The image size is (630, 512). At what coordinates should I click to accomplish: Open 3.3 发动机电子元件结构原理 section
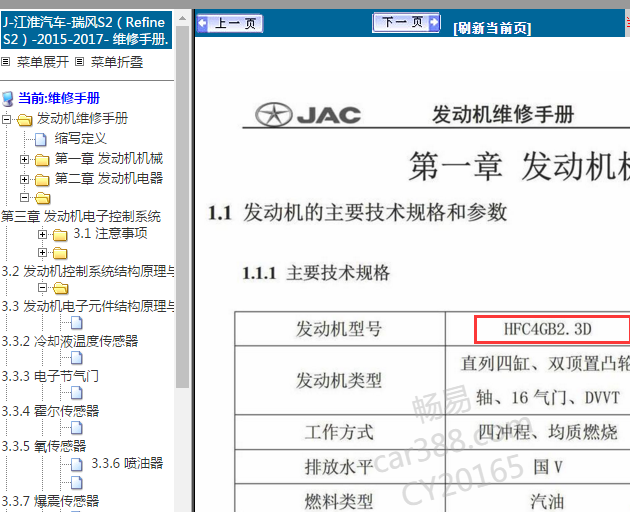pyautogui.click(x=88, y=306)
